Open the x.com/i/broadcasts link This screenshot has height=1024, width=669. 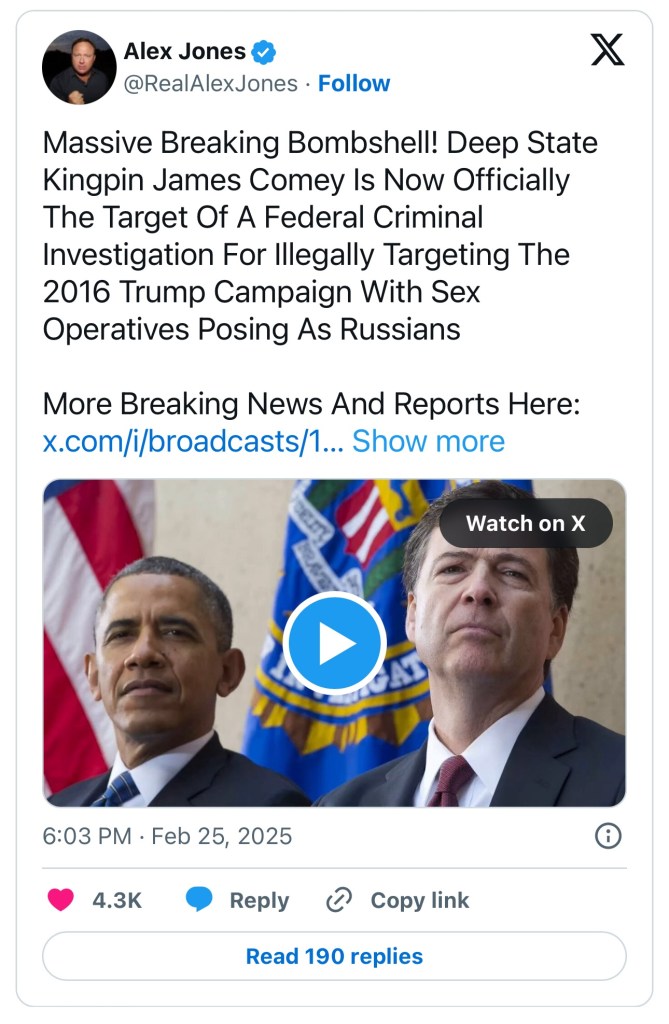(192, 441)
